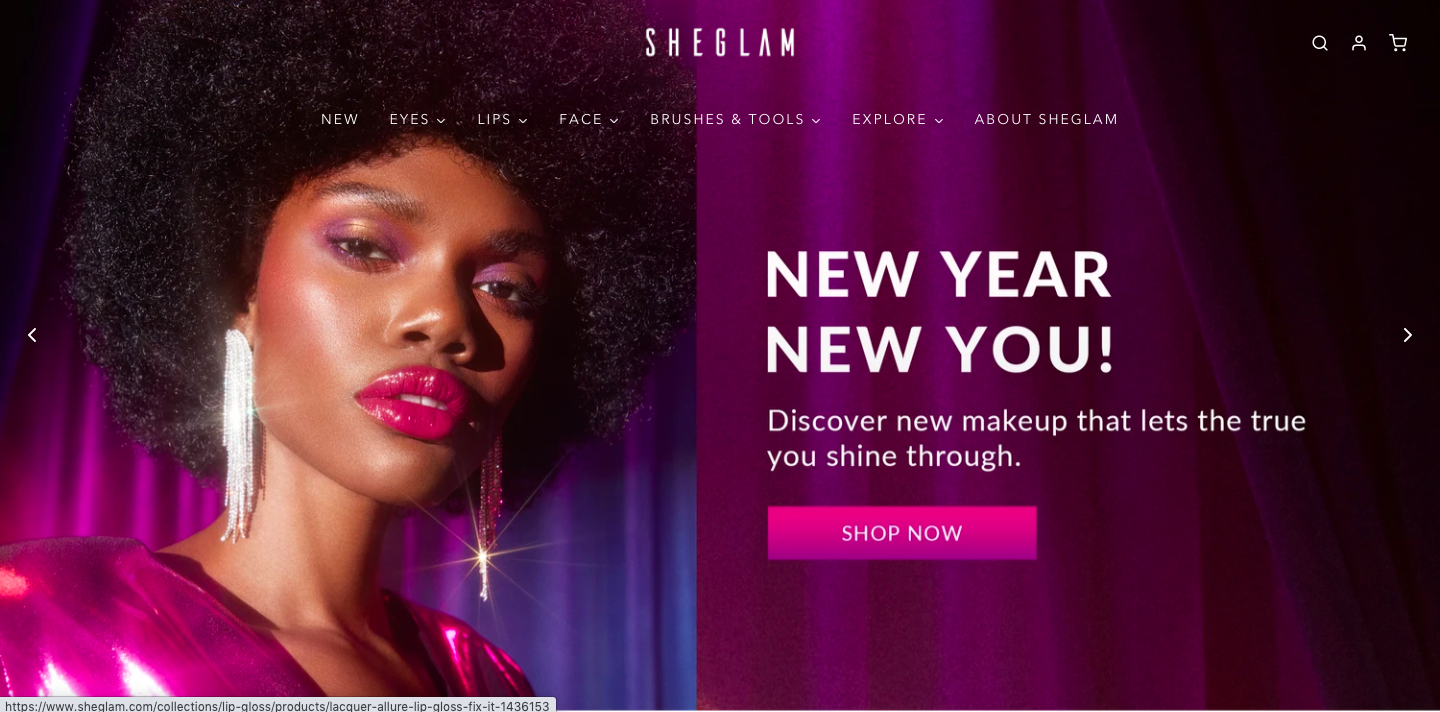Open the user account icon
Image resolution: width=1440 pixels, height=712 pixels.
pos(1359,43)
